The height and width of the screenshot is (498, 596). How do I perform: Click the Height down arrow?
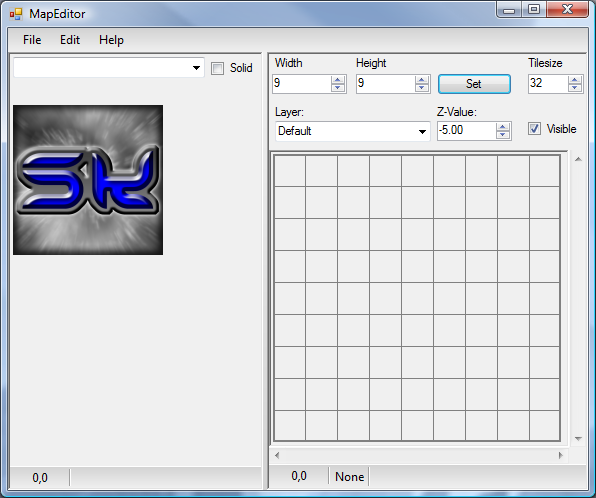422,88
